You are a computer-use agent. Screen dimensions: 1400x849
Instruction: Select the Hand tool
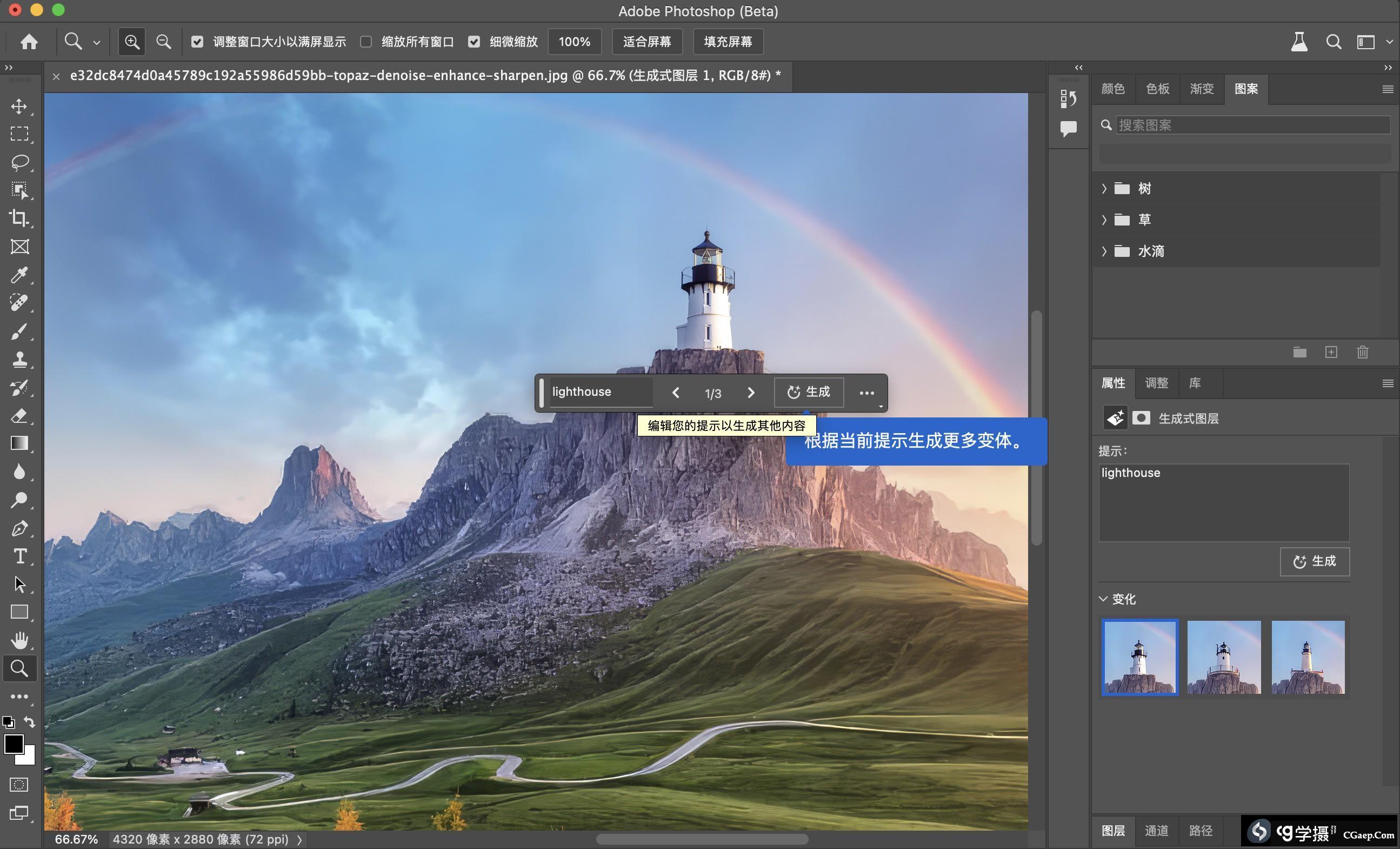click(x=19, y=640)
